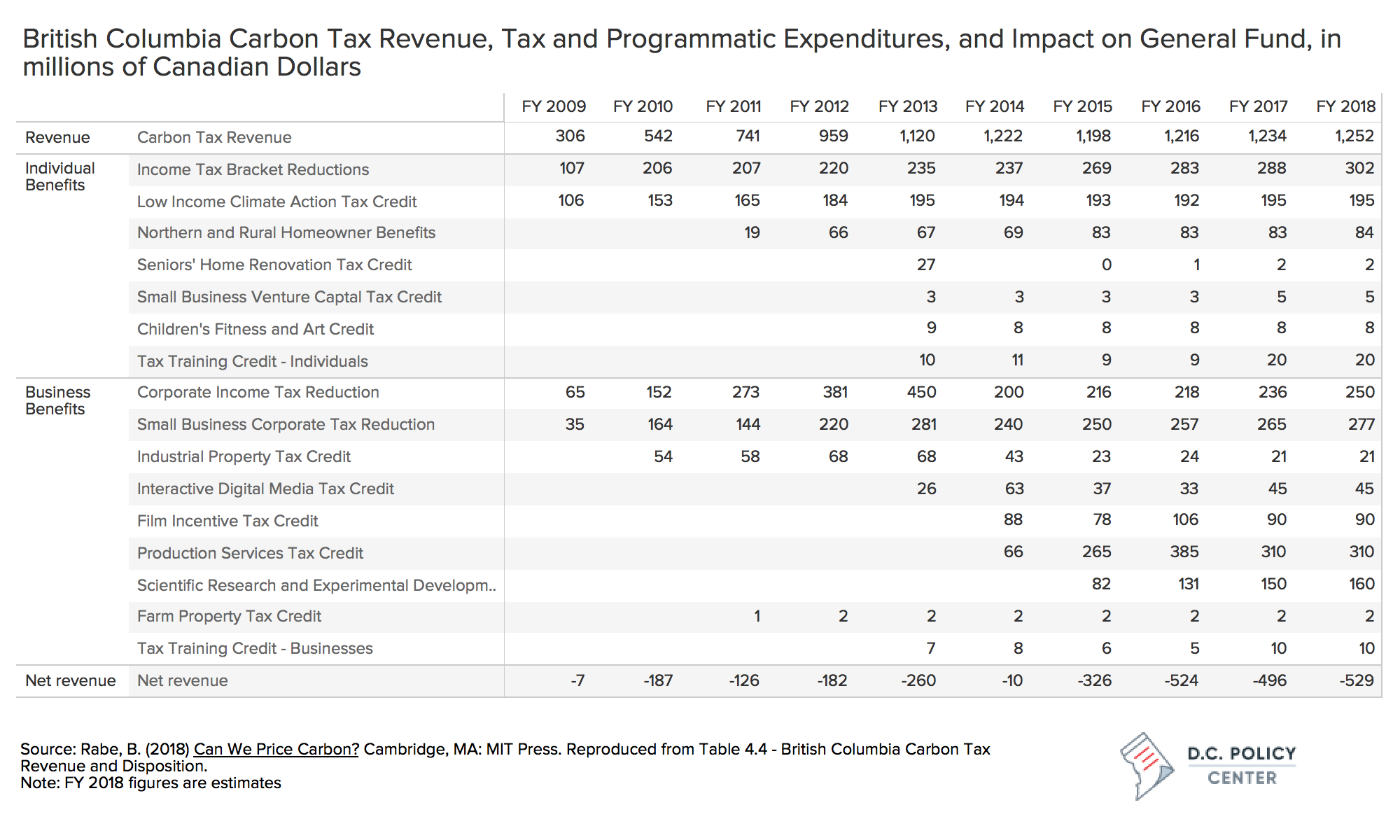The width and height of the screenshot is (1400, 840).
Task: Click Northern and Rural Homeowner Benefits label
Action: (286, 232)
